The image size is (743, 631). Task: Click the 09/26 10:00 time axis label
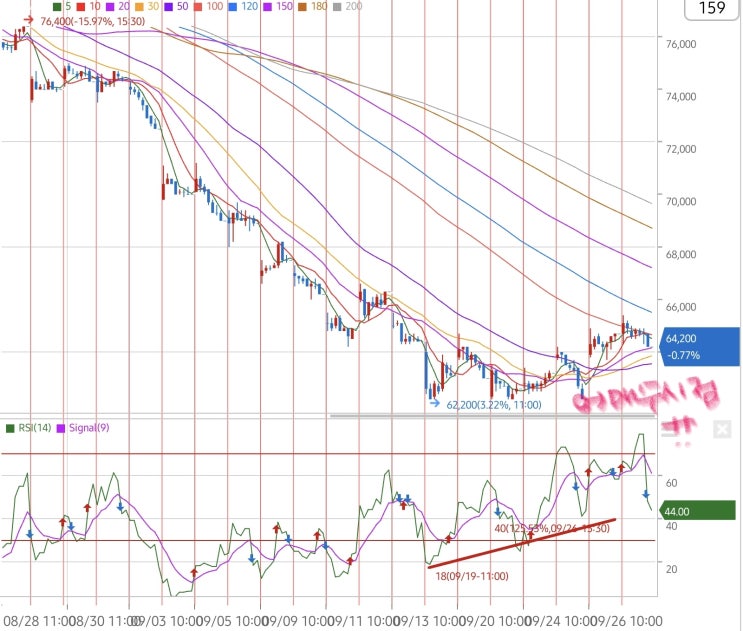[x=625, y=621]
